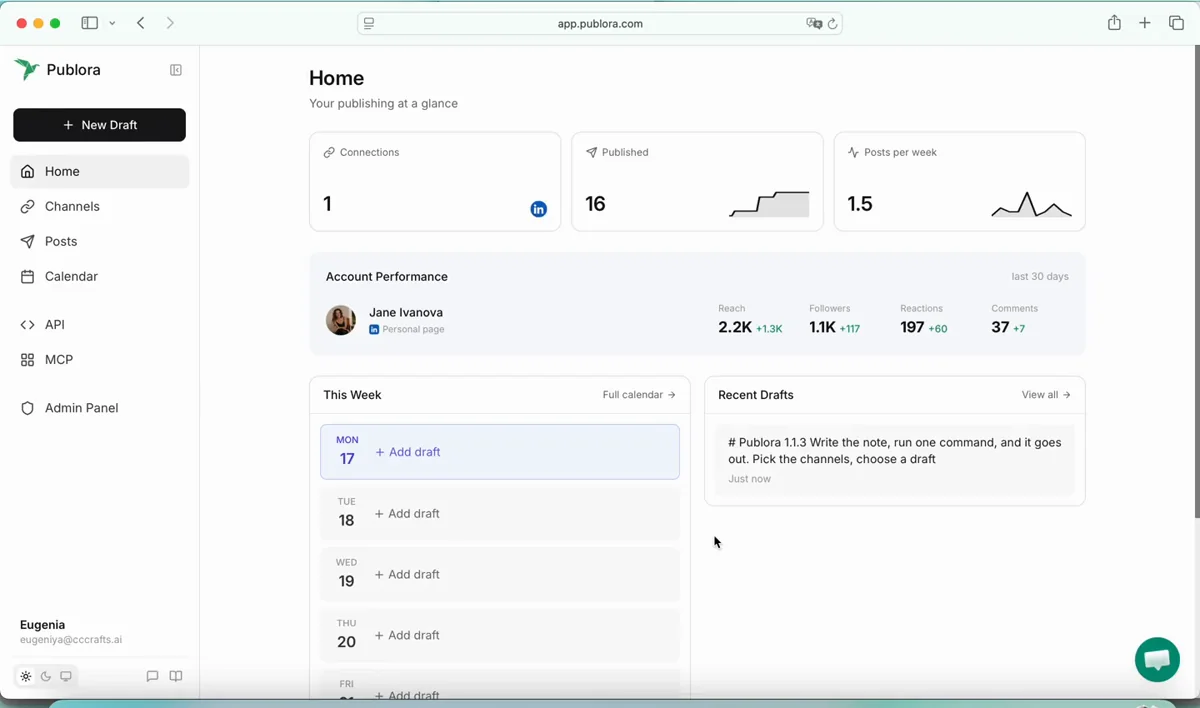
Task: Click the page settings icon in address bar
Action: point(369,24)
